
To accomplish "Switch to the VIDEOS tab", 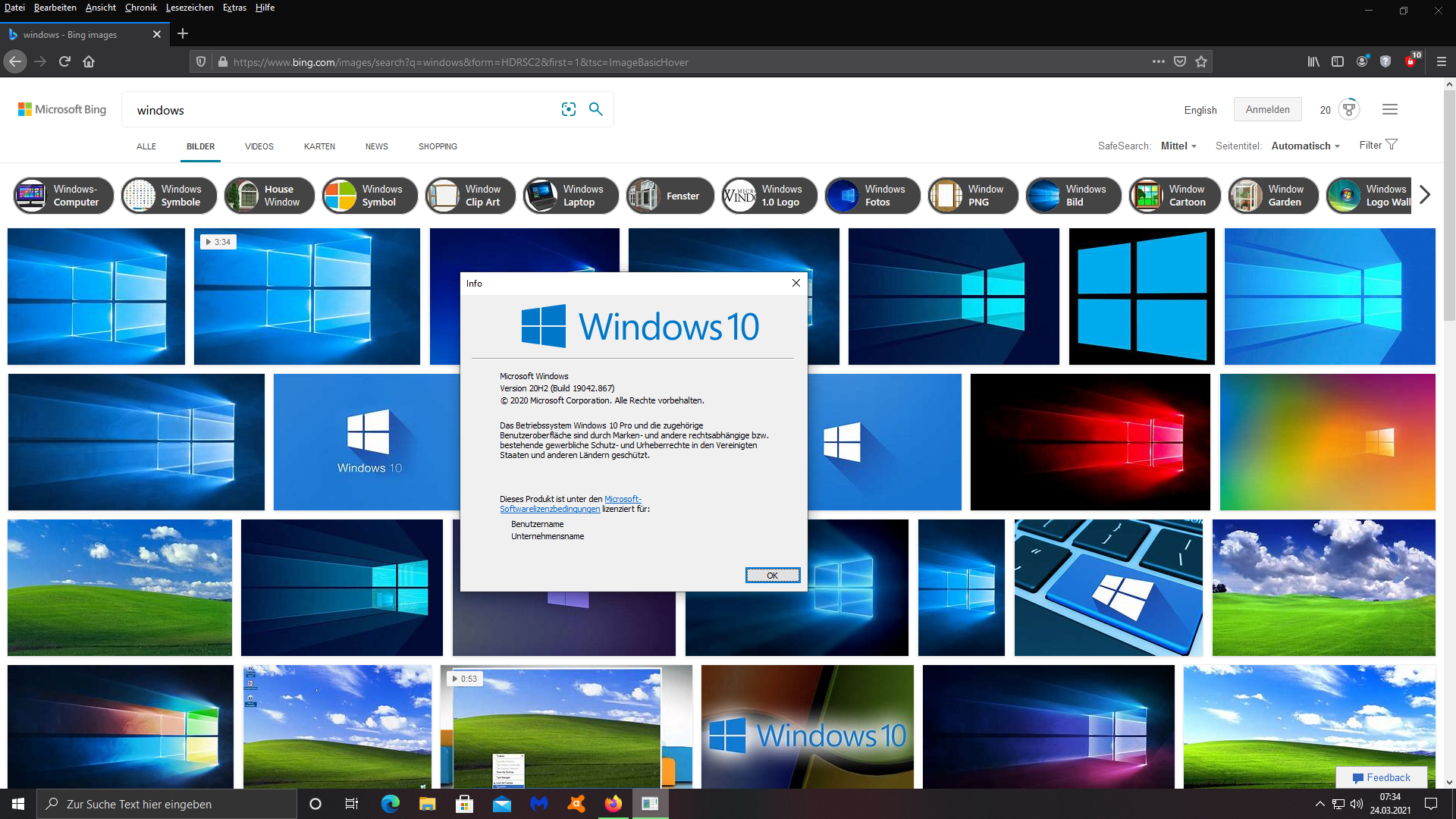I will (259, 146).
